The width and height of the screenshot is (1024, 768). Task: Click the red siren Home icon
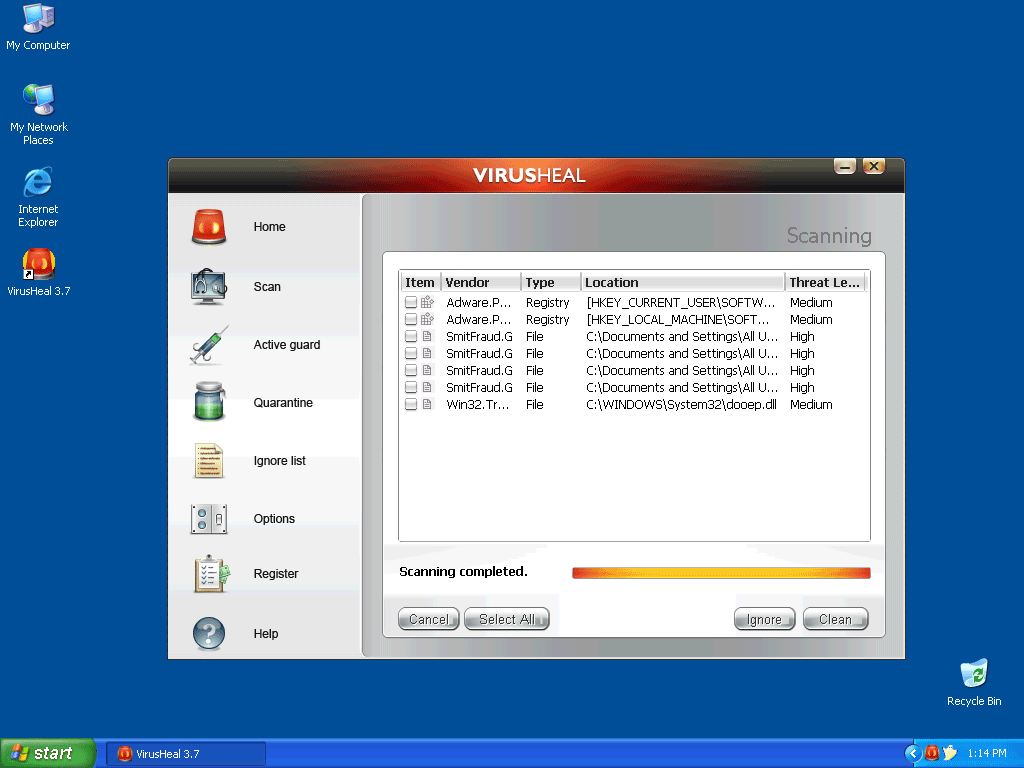[209, 227]
